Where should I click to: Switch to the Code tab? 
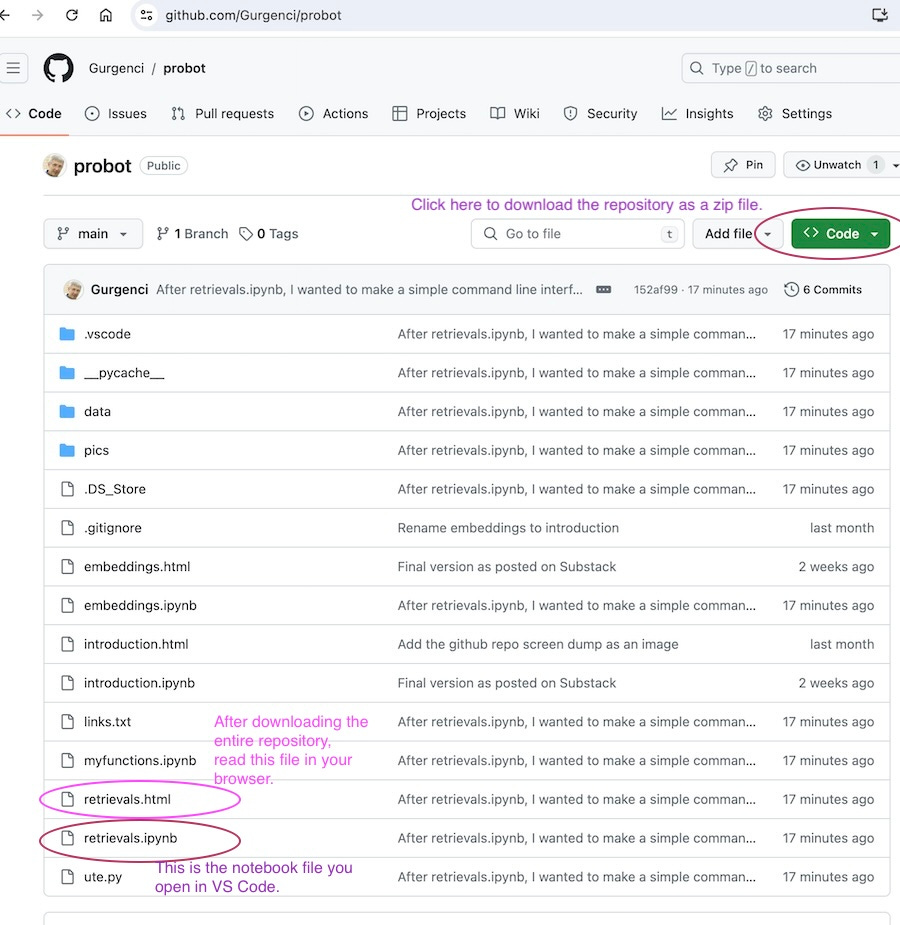point(34,113)
